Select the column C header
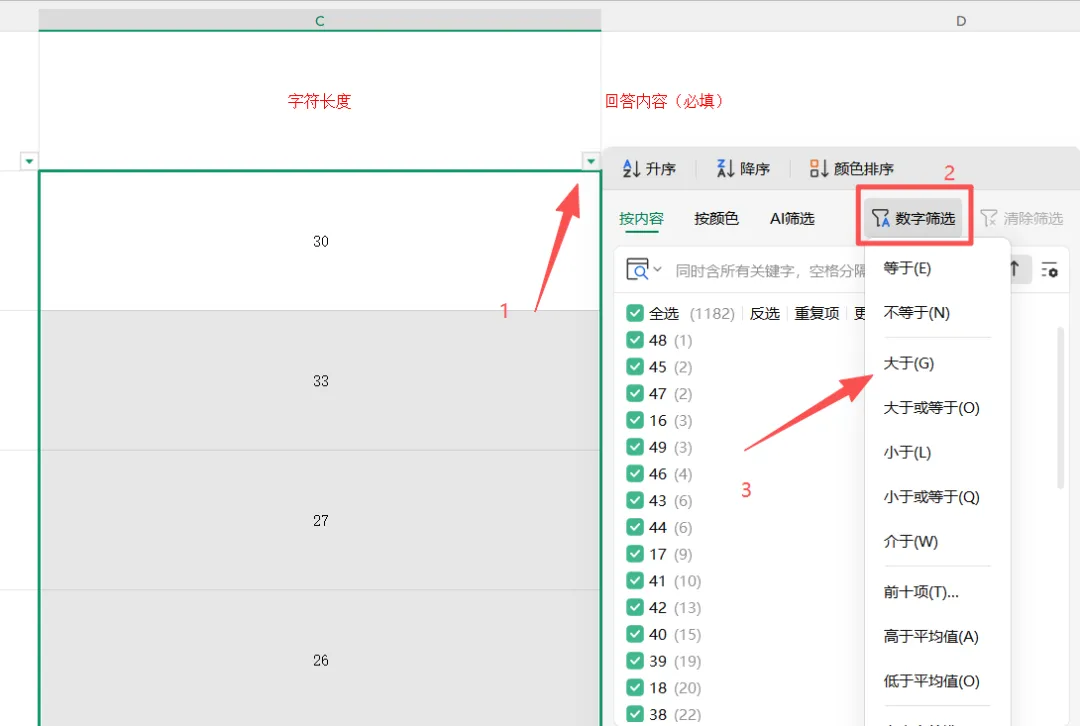This screenshot has width=1080, height=726. click(x=320, y=21)
